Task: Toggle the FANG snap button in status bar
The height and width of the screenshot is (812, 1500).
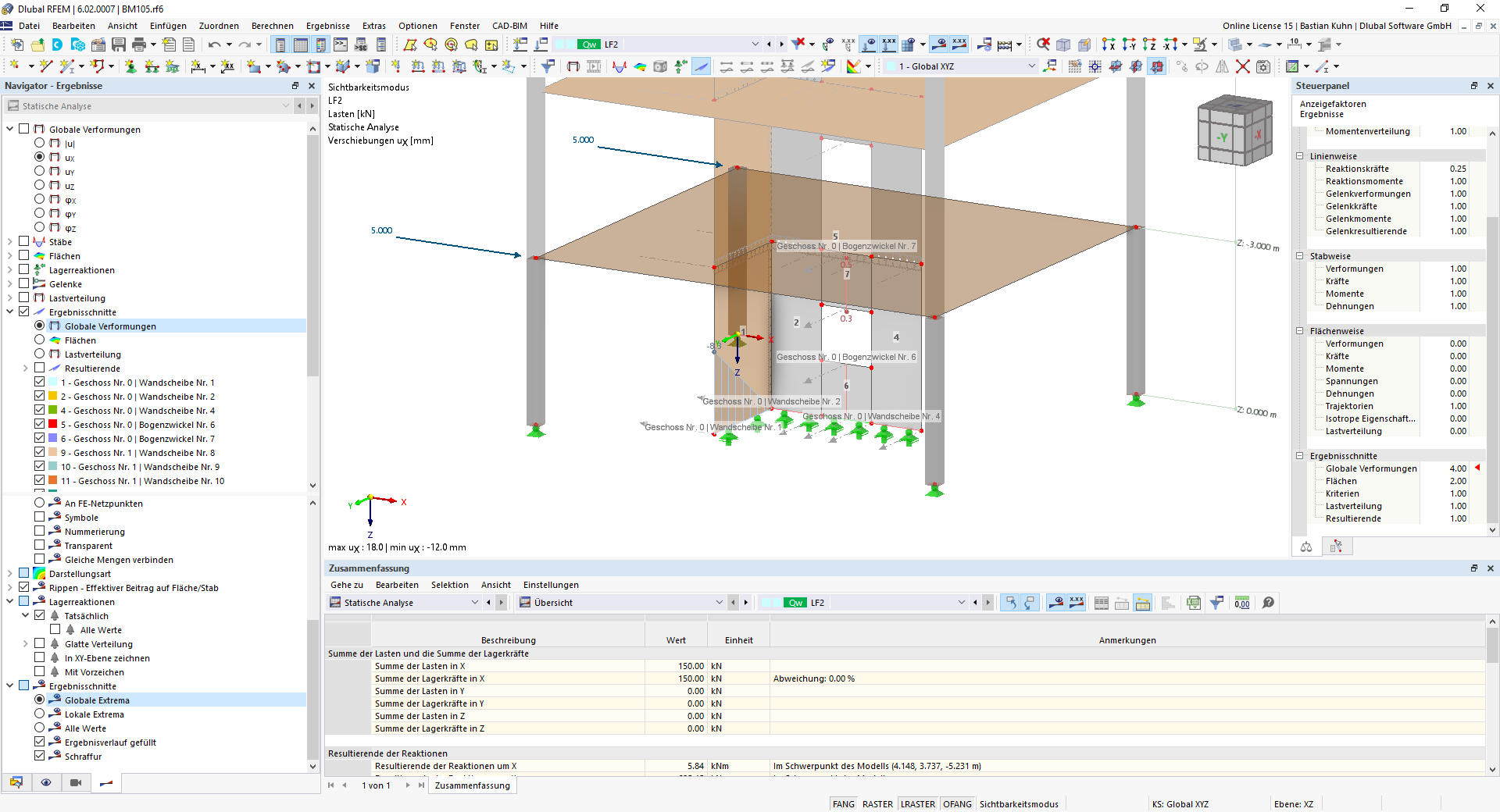Action: tap(844, 804)
